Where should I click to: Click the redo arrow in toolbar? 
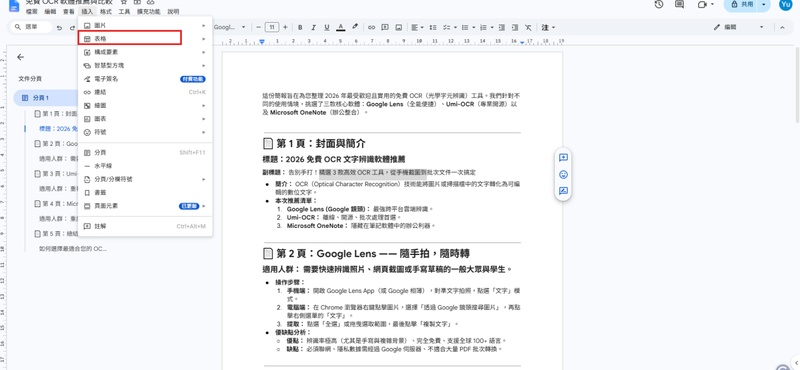tap(71, 28)
